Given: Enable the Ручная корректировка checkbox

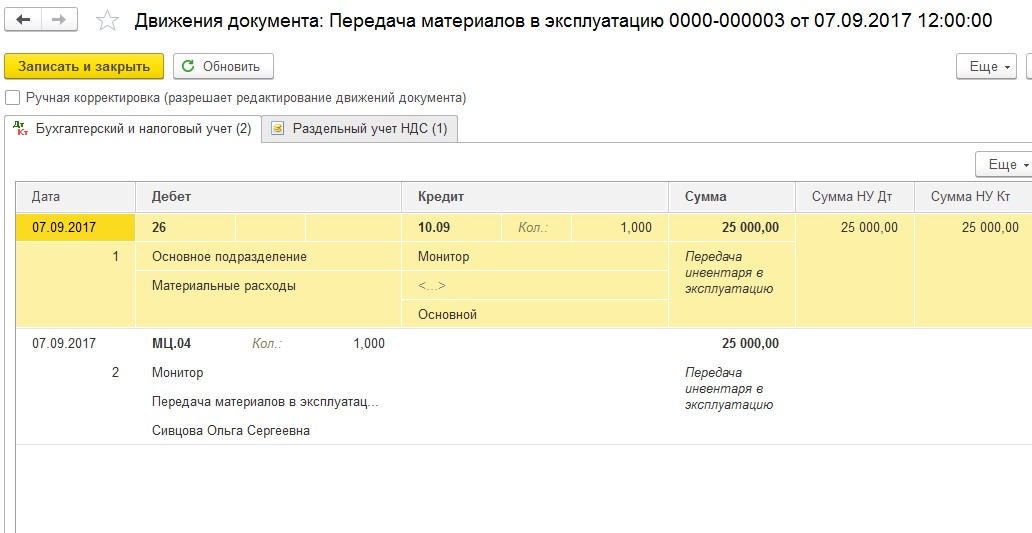Looking at the screenshot, I should [12, 98].
